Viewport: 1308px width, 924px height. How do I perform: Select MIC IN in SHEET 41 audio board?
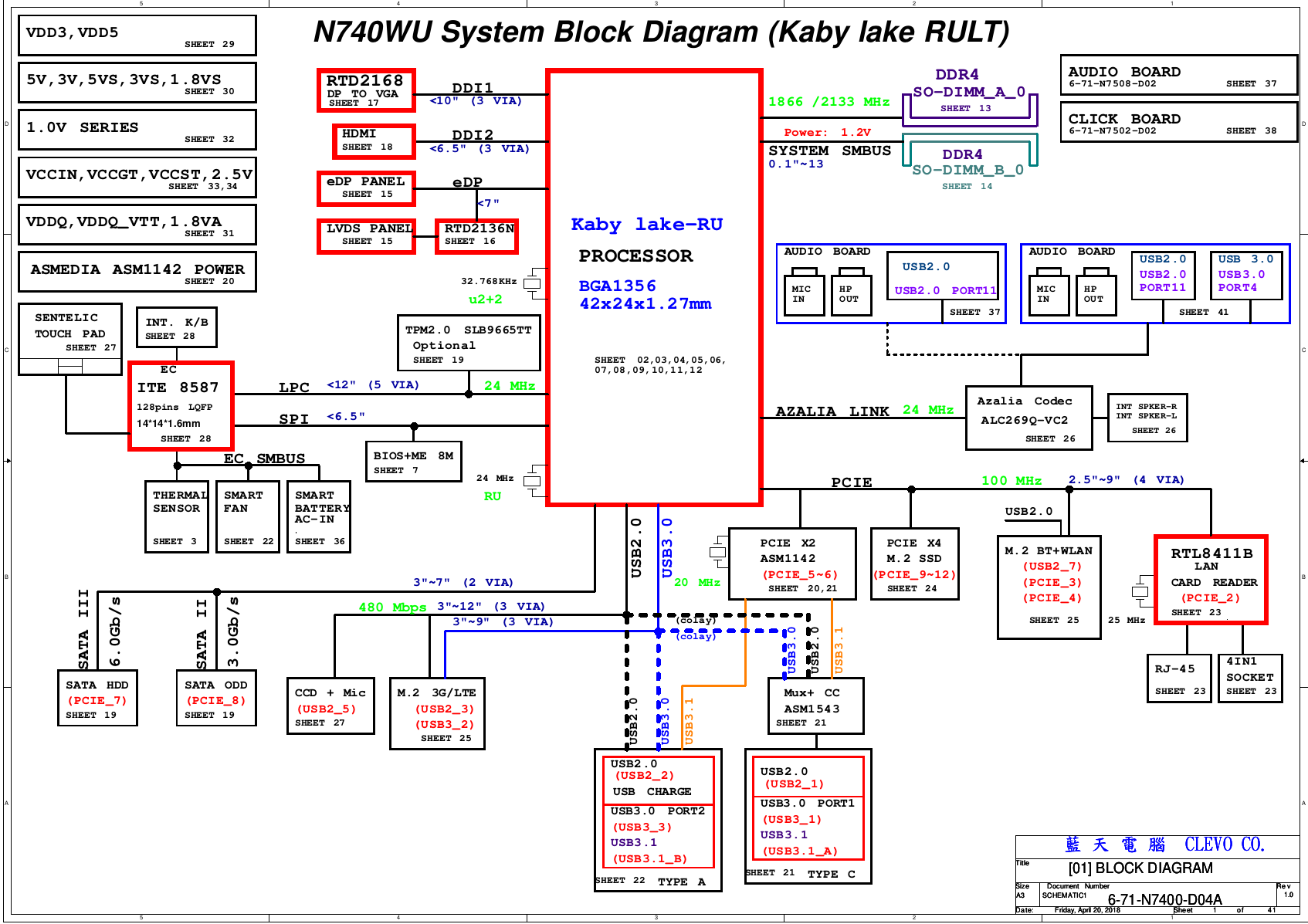pos(1049,293)
